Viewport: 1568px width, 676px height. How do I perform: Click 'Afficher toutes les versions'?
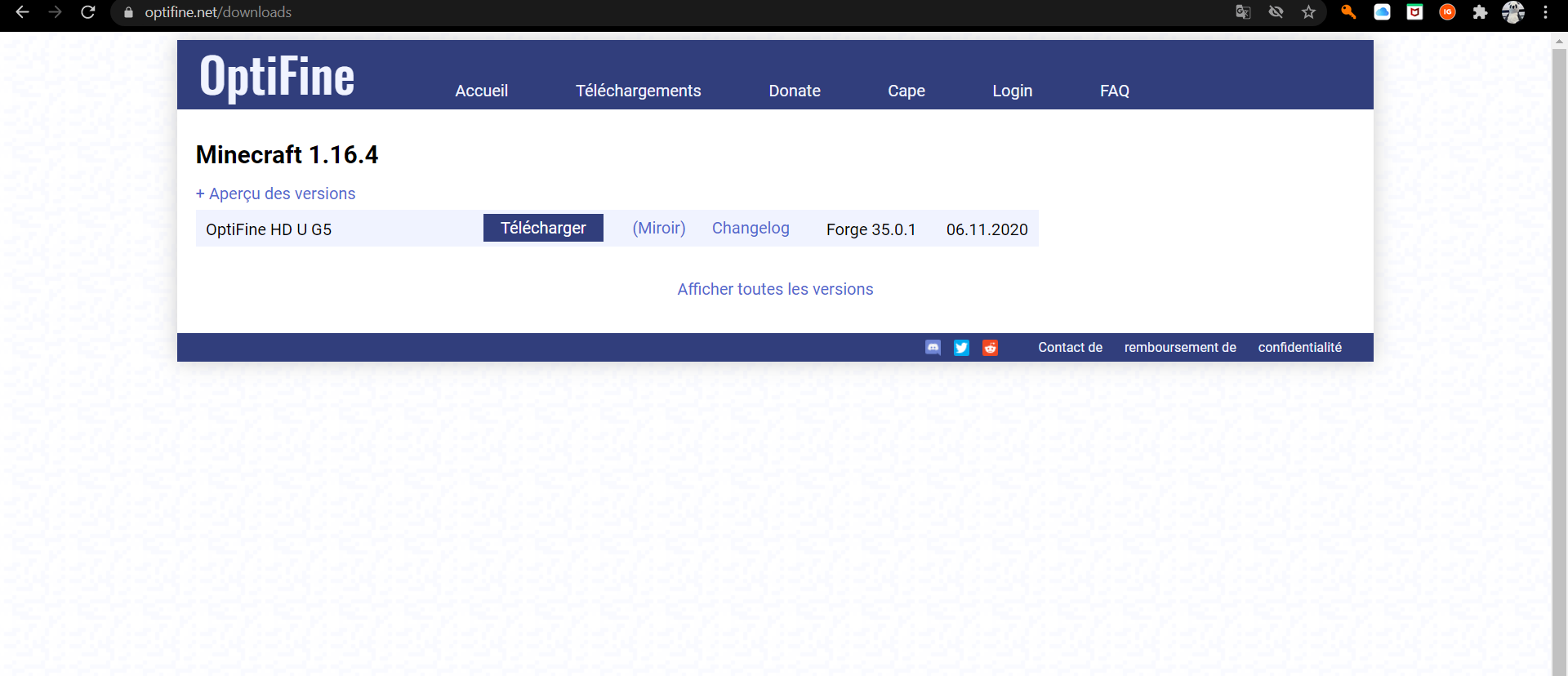(775, 289)
